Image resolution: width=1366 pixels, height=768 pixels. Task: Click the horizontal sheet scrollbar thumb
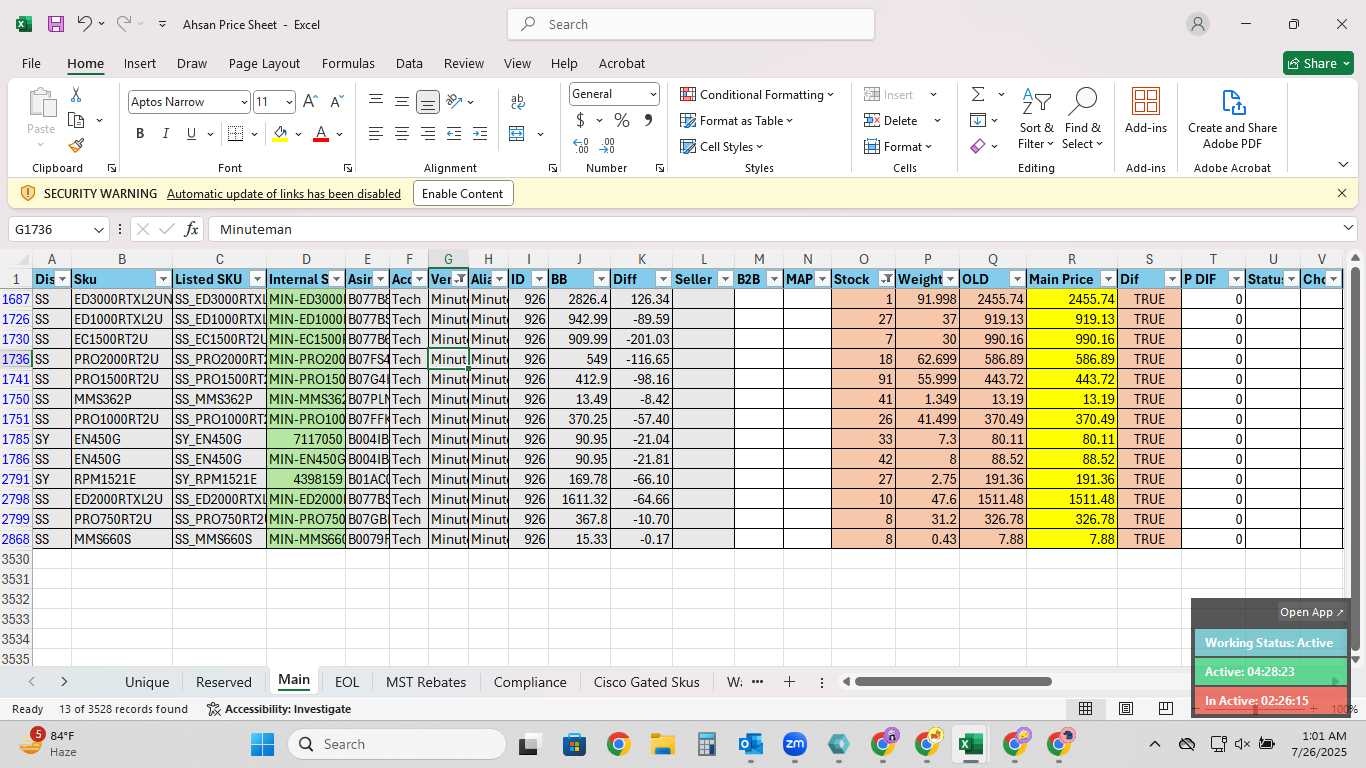click(953, 682)
